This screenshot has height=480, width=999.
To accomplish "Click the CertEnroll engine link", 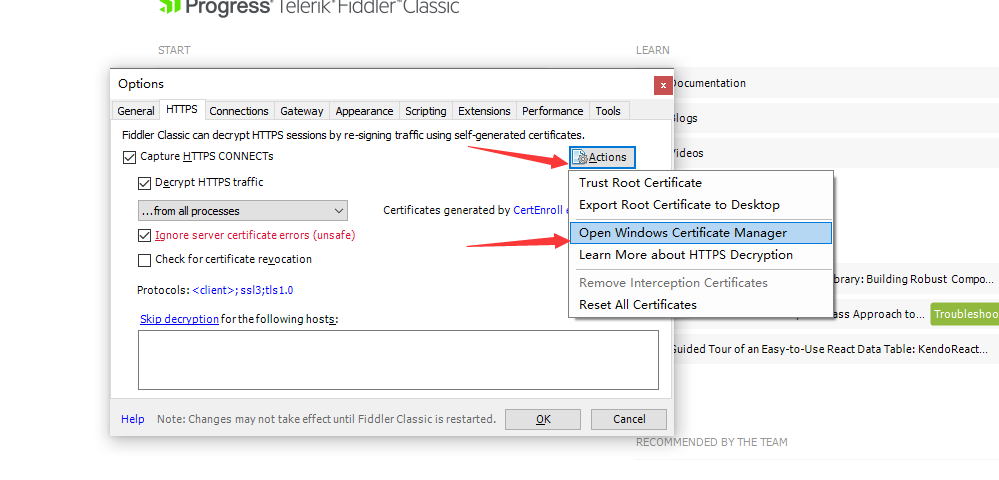I will (x=542, y=210).
